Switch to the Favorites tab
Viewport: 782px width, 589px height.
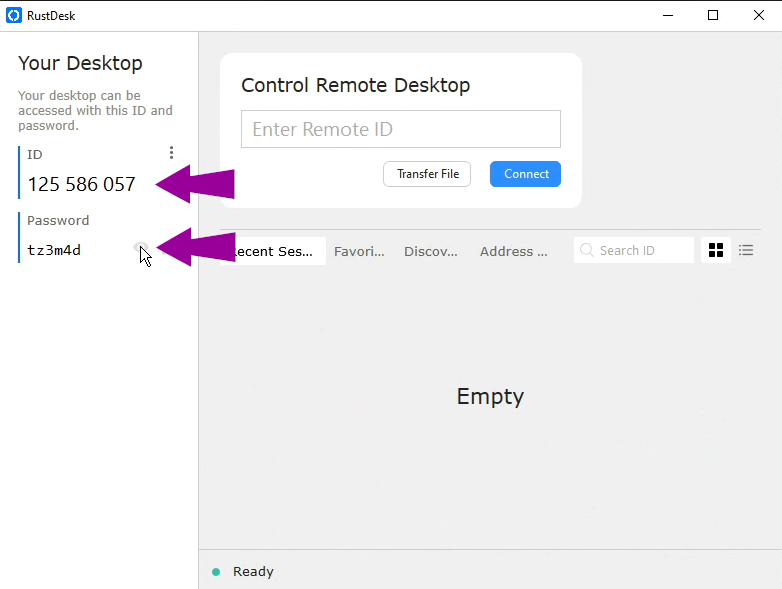pyautogui.click(x=359, y=251)
